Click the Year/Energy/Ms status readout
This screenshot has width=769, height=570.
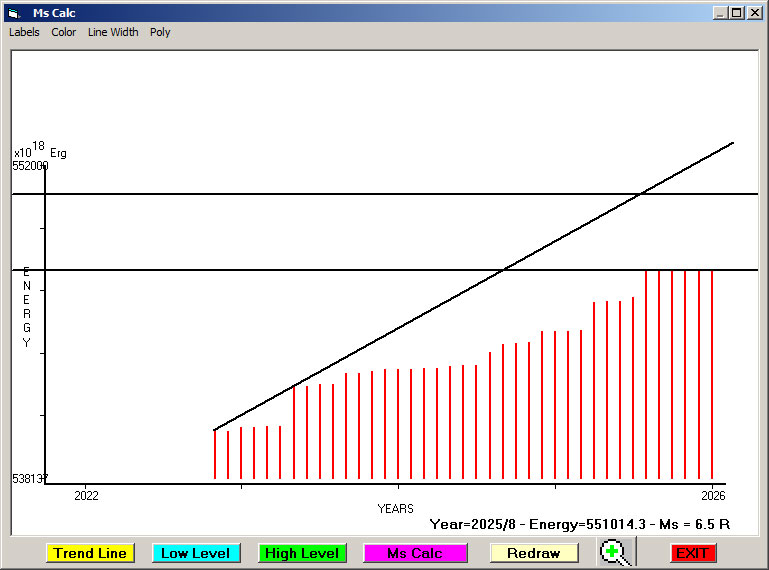point(580,524)
